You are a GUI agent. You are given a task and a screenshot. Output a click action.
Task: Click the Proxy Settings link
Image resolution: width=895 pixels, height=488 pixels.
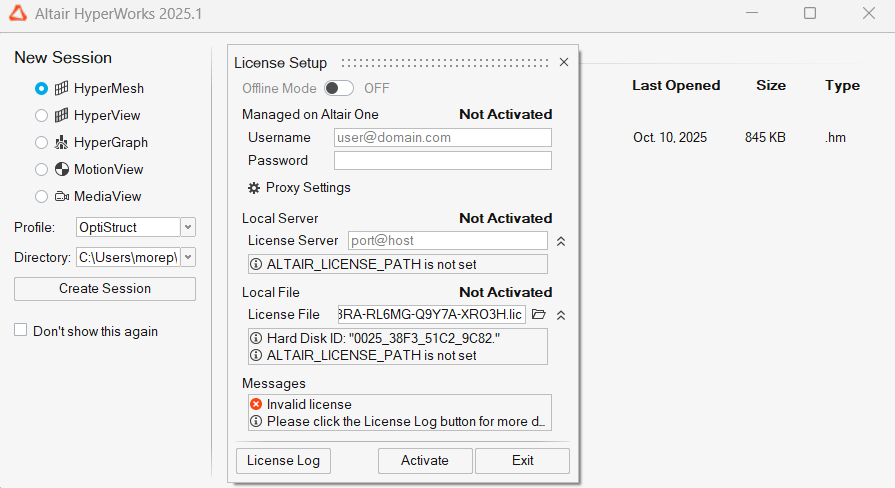308,188
